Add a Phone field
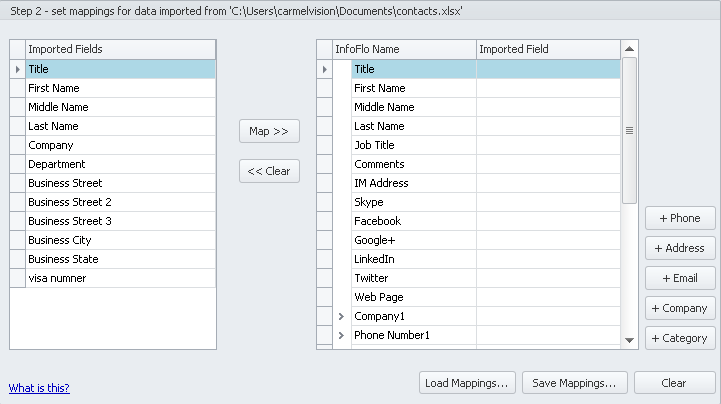 pyautogui.click(x=680, y=218)
